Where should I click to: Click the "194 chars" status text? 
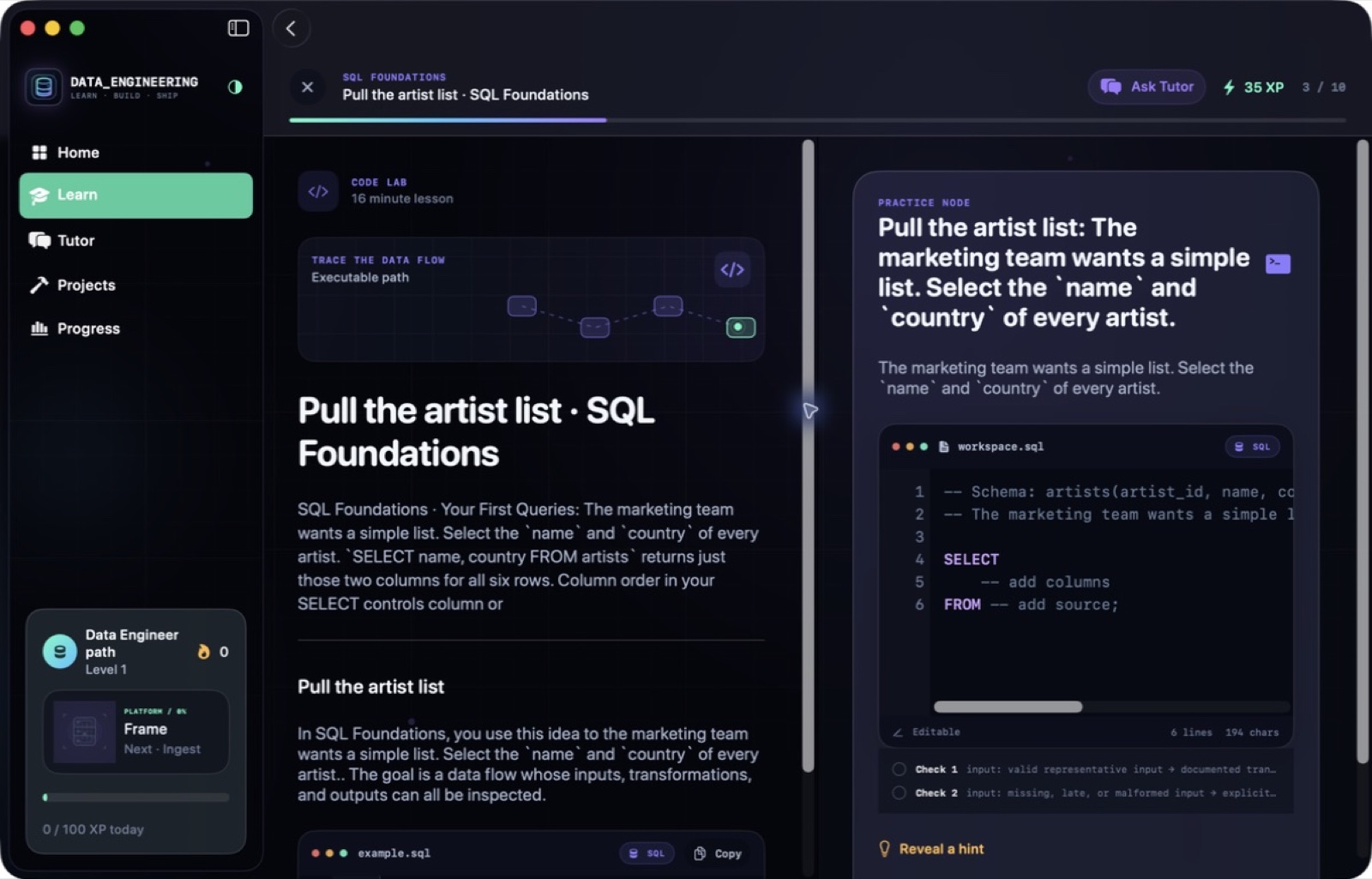coord(1252,732)
